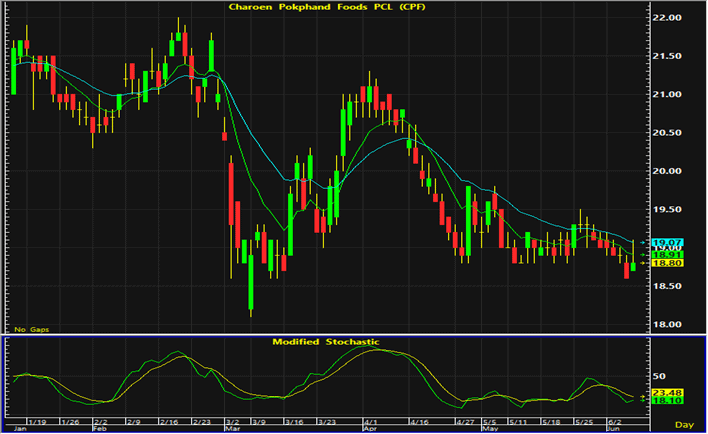This screenshot has width=708, height=434.
Task: Open the Day timeframe label
Action: point(684,425)
